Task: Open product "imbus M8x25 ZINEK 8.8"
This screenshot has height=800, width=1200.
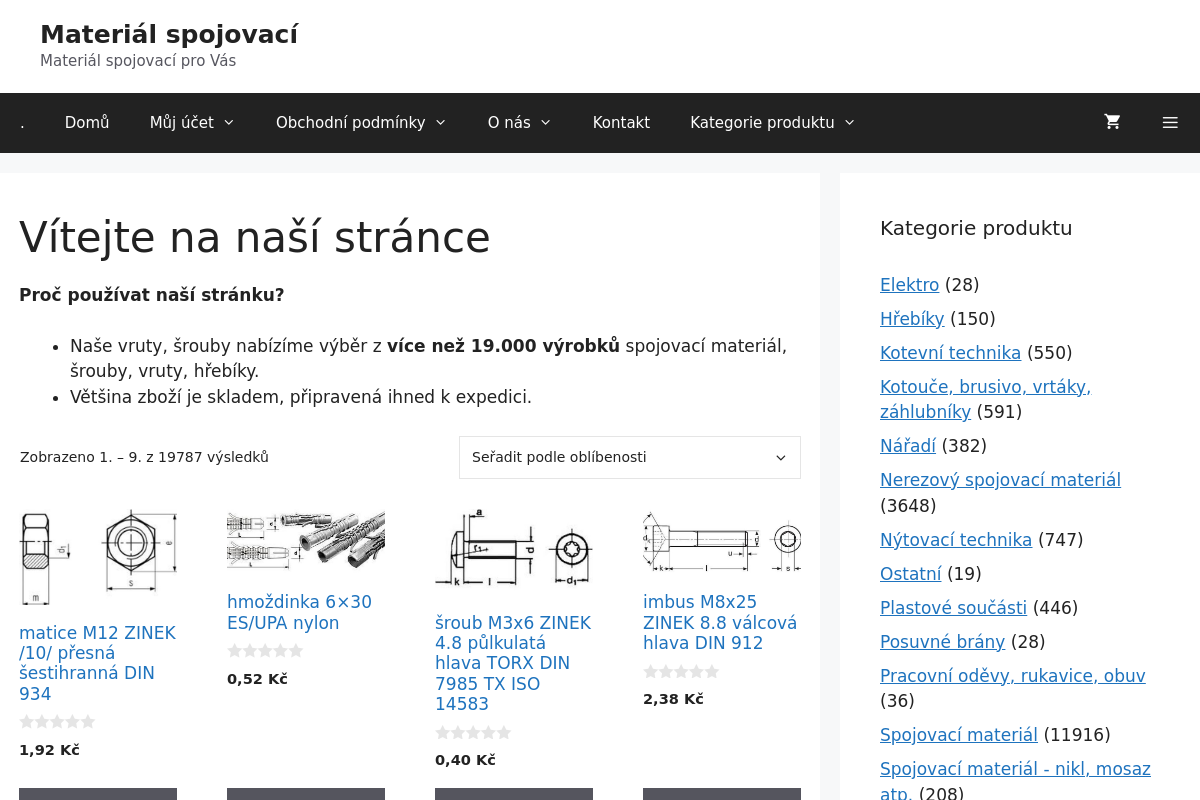Action: pyautogui.click(x=719, y=622)
